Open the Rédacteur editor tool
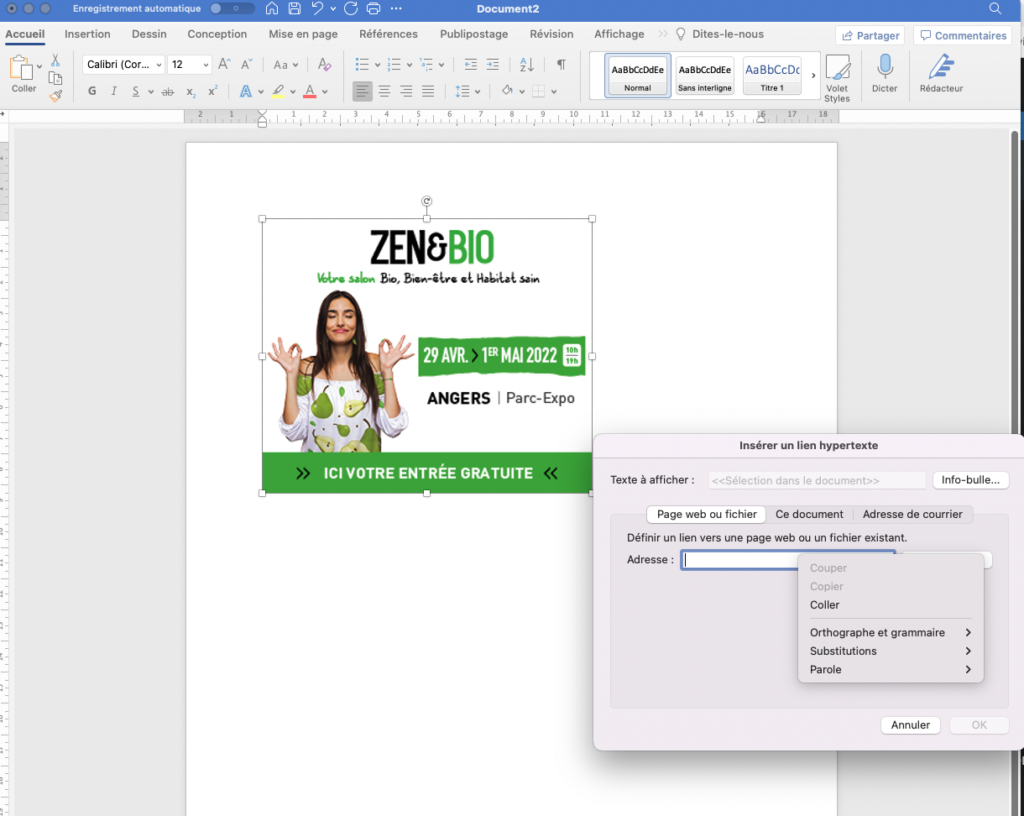This screenshot has height=816, width=1024. (941, 73)
